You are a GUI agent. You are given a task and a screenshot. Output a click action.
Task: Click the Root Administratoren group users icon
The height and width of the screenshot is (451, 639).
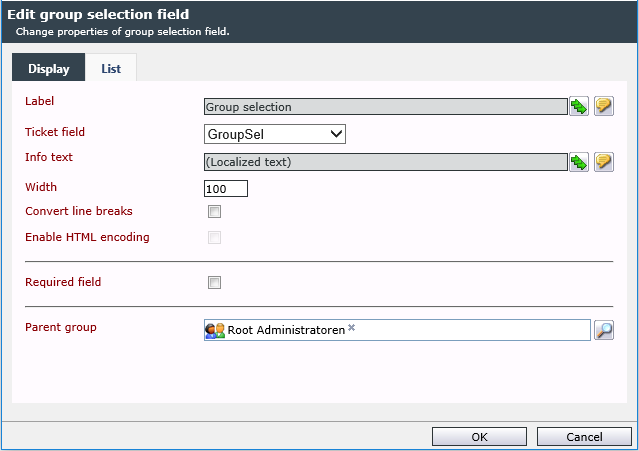point(215,330)
